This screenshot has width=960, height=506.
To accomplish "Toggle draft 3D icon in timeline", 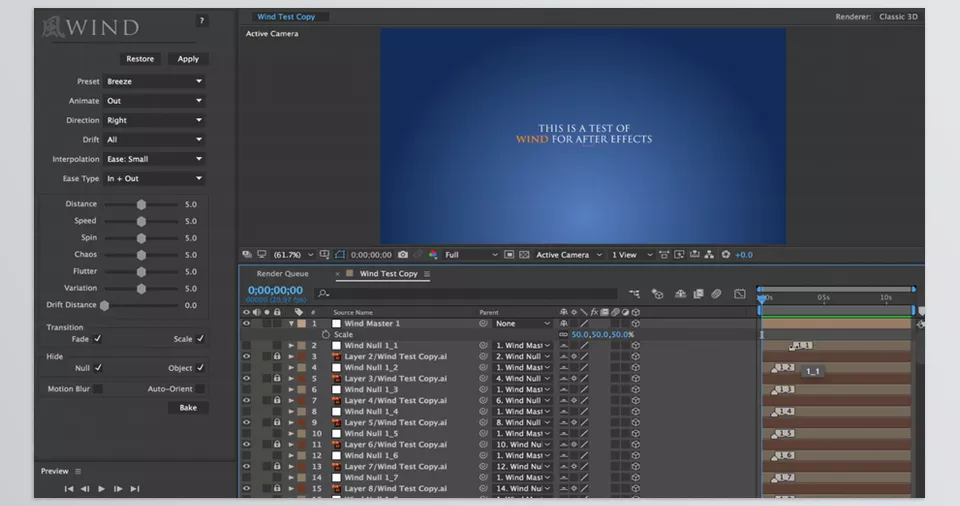I will pyautogui.click(x=658, y=294).
